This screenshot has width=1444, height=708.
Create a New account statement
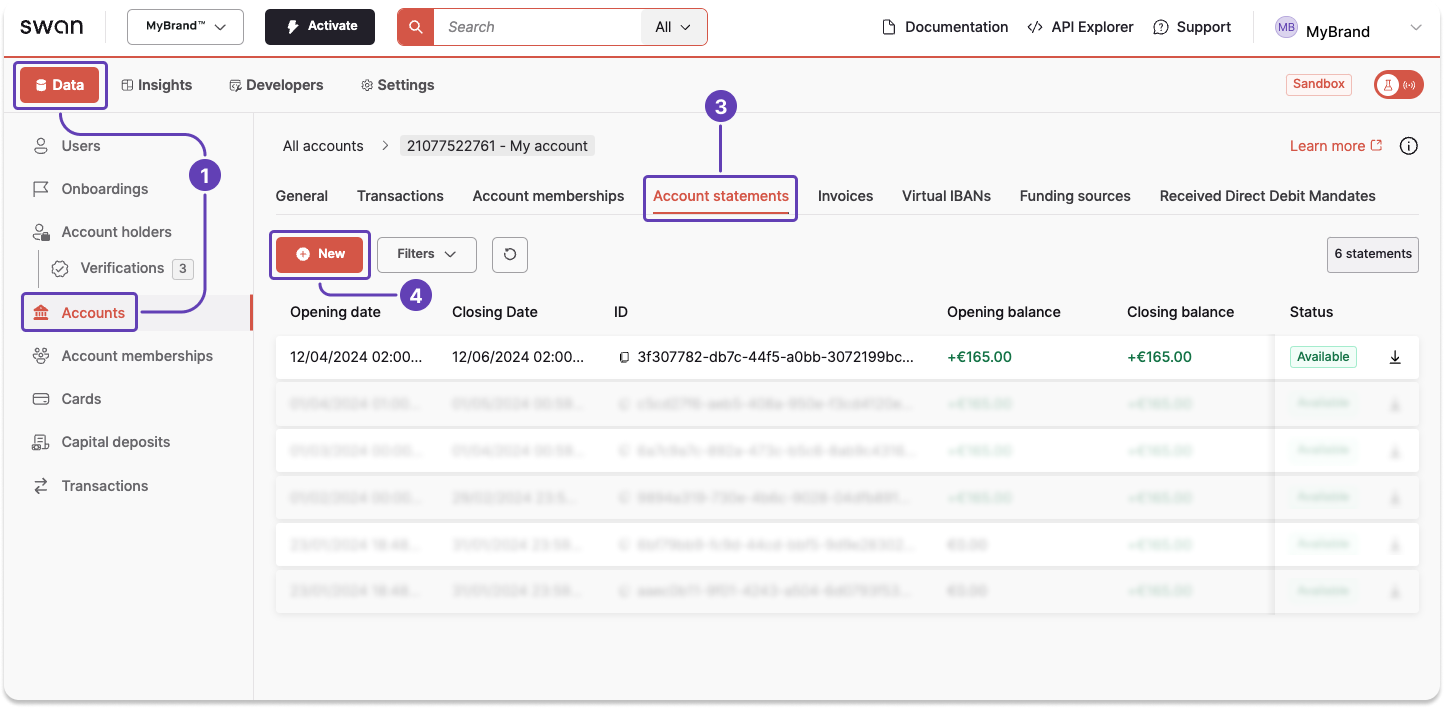[x=320, y=255]
